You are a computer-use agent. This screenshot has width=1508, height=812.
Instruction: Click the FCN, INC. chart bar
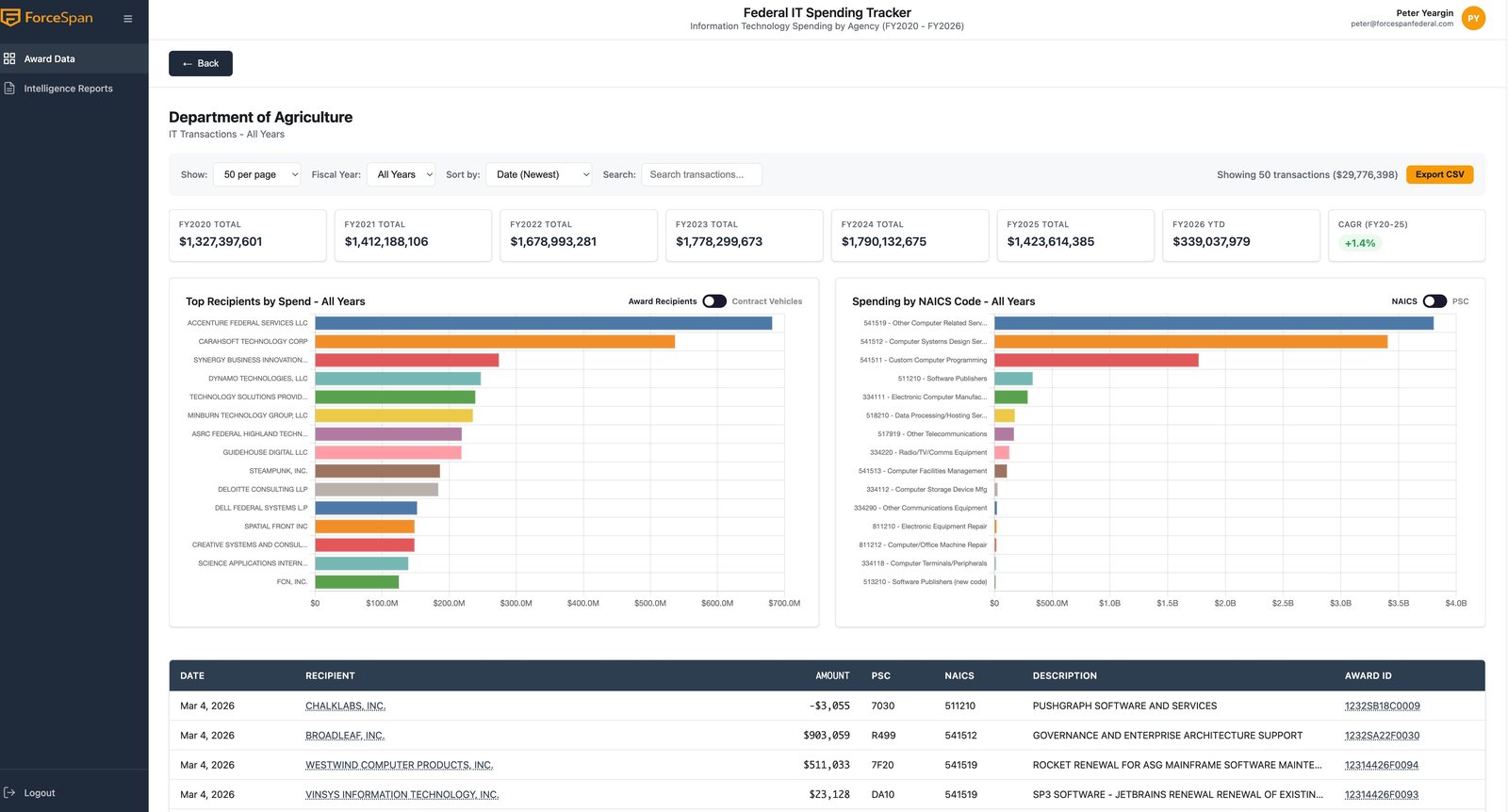click(357, 582)
